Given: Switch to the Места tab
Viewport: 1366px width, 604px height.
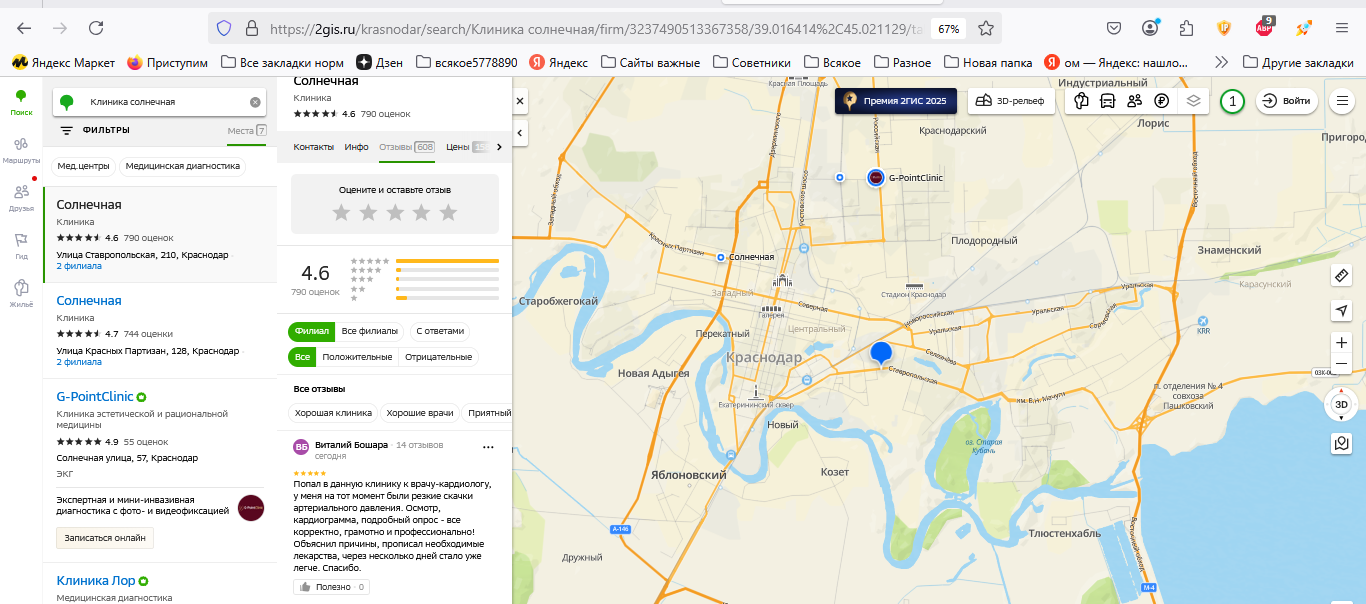Looking at the screenshot, I should (247, 131).
